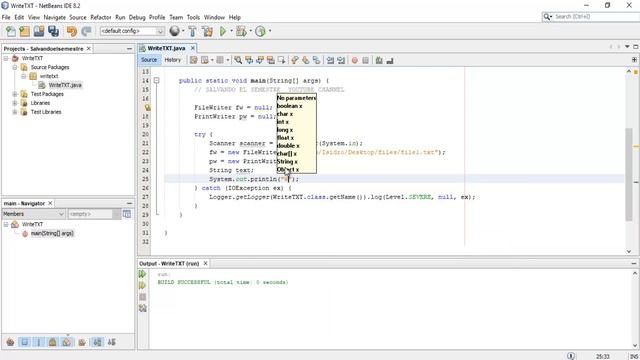Screen dimensions: 640x360
Task: Open the Members dropdown in Navigator
Action: point(33,214)
